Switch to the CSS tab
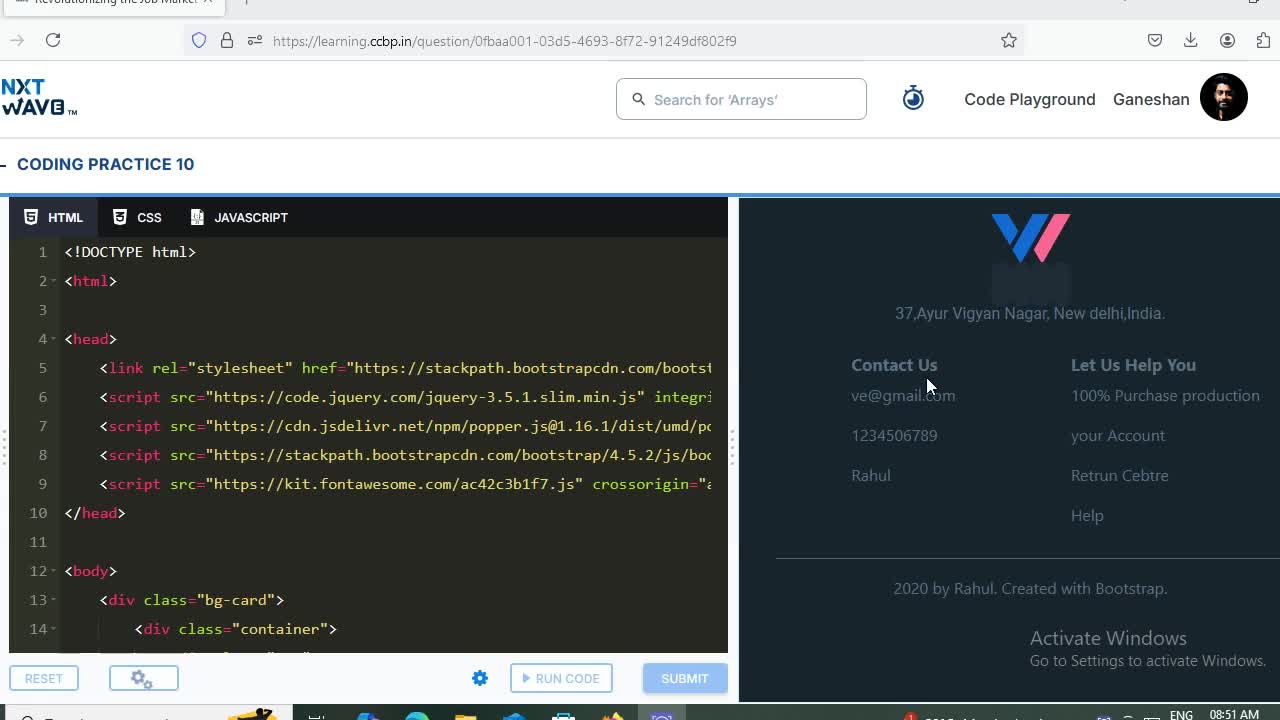Viewport: 1280px width, 720px height. click(x=137, y=217)
